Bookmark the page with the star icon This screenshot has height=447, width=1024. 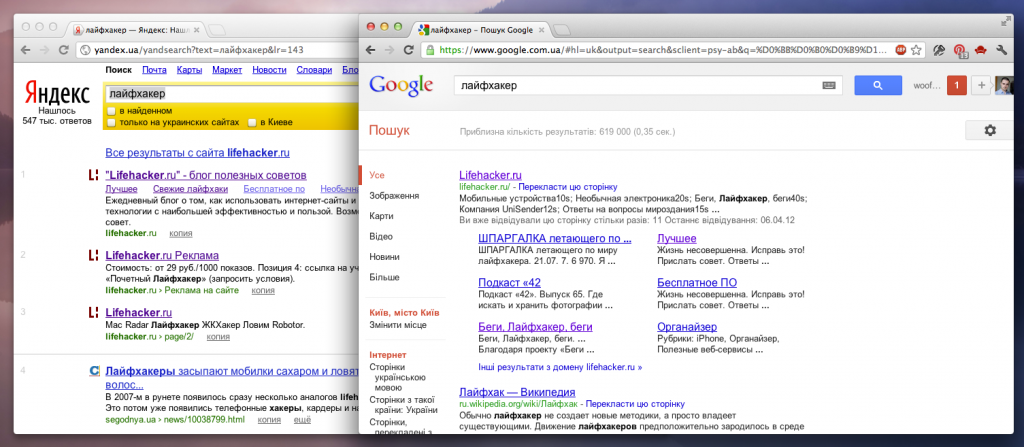point(916,50)
